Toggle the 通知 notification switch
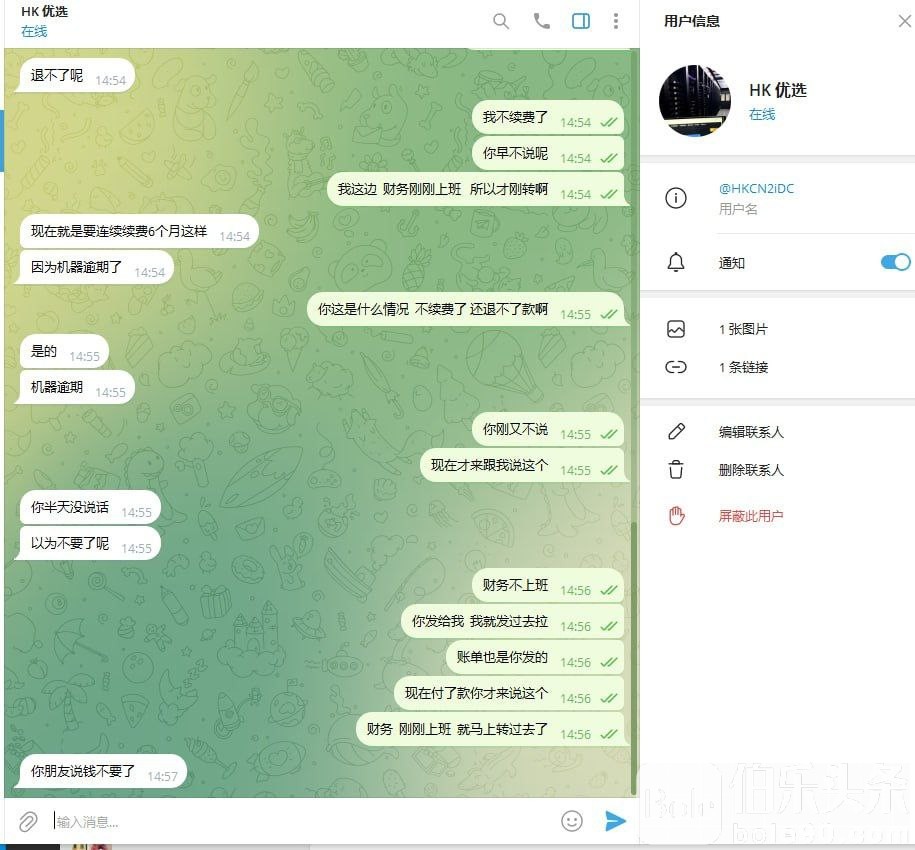The width and height of the screenshot is (915, 850). (x=895, y=262)
